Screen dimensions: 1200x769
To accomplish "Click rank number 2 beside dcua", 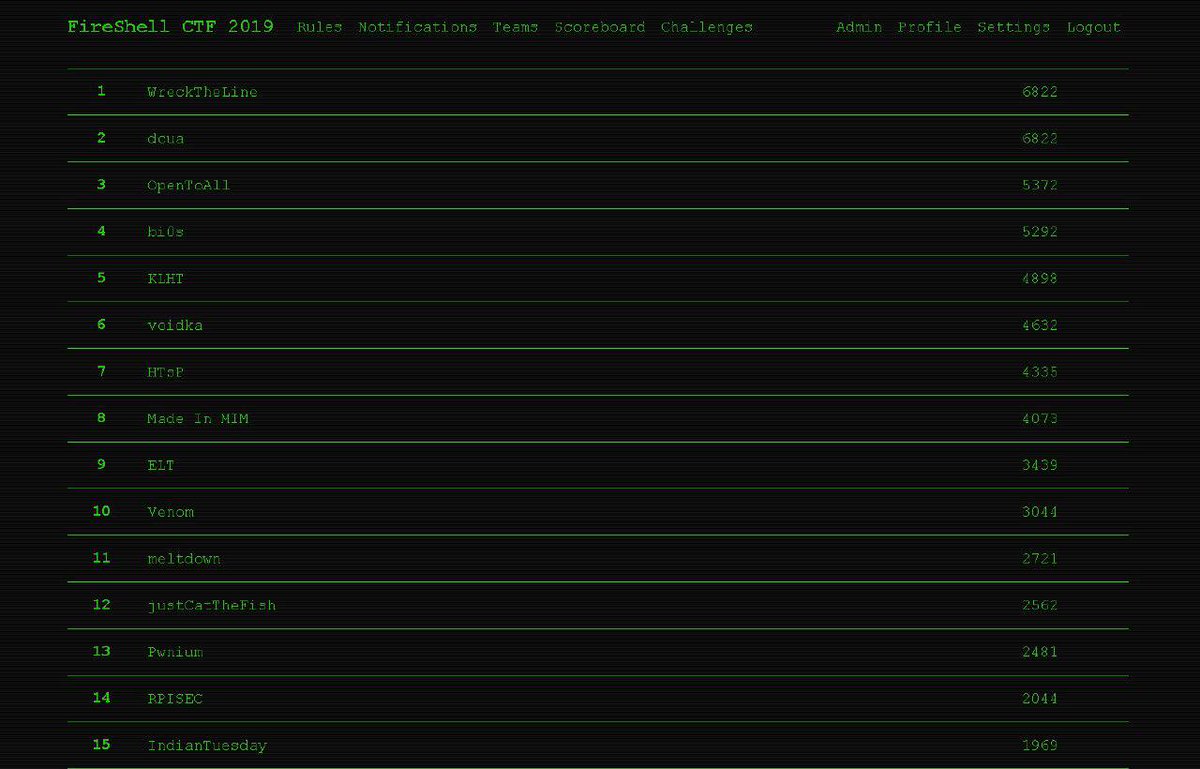I will pos(101,138).
